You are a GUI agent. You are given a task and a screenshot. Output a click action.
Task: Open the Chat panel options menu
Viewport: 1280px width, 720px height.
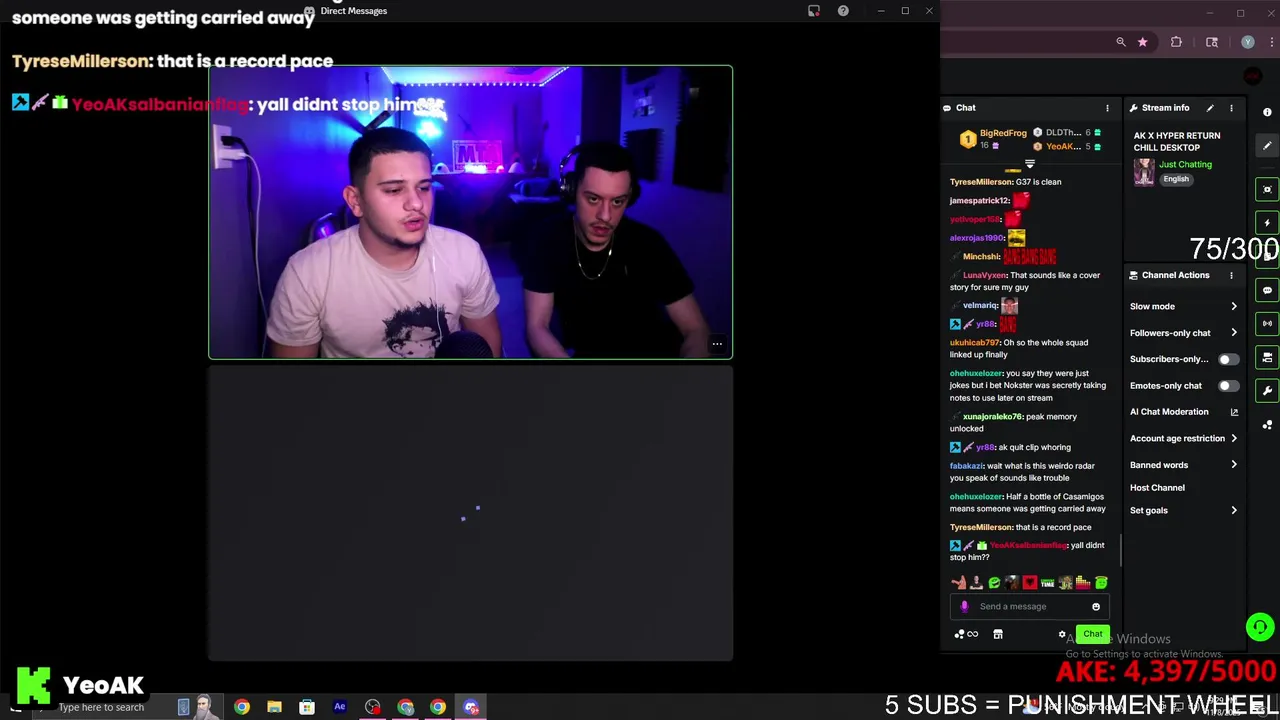[1107, 108]
